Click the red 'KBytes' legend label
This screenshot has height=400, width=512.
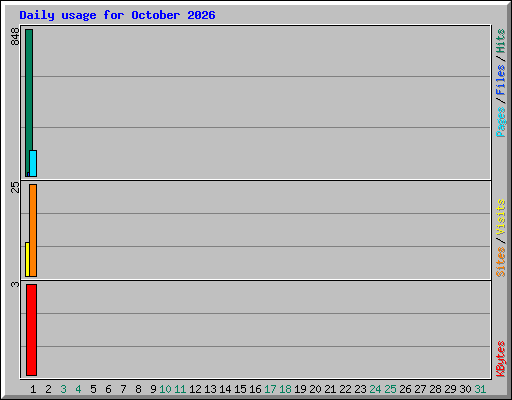(501, 359)
